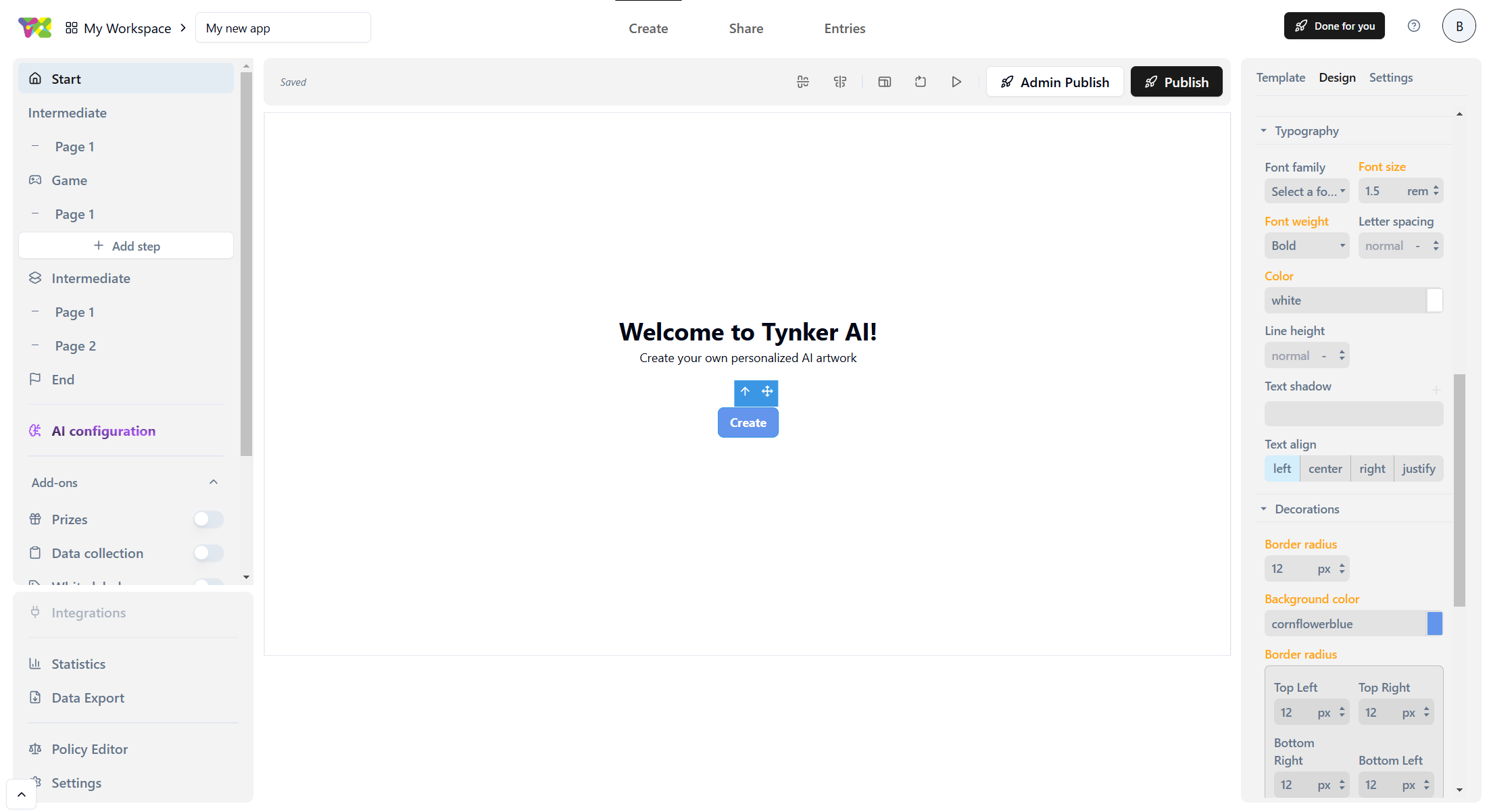Open the help question mark icon
This screenshot has height=812, width=1489.
pos(1413,26)
